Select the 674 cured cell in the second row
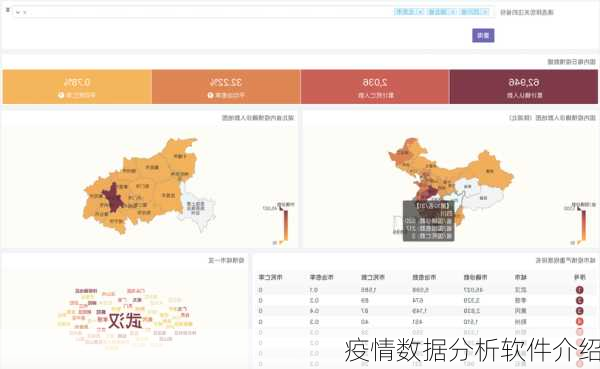The height and width of the screenshot is (369, 600). pos(418,300)
